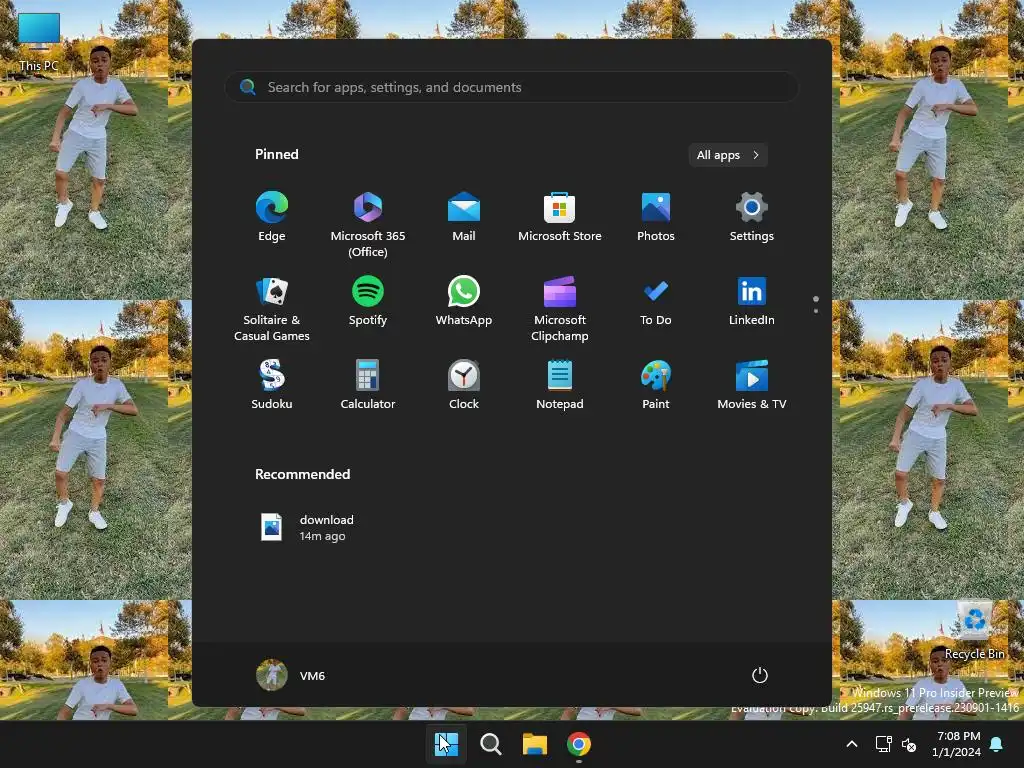Click the Start menu search box
This screenshot has height=768, width=1024.
(511, 87)
